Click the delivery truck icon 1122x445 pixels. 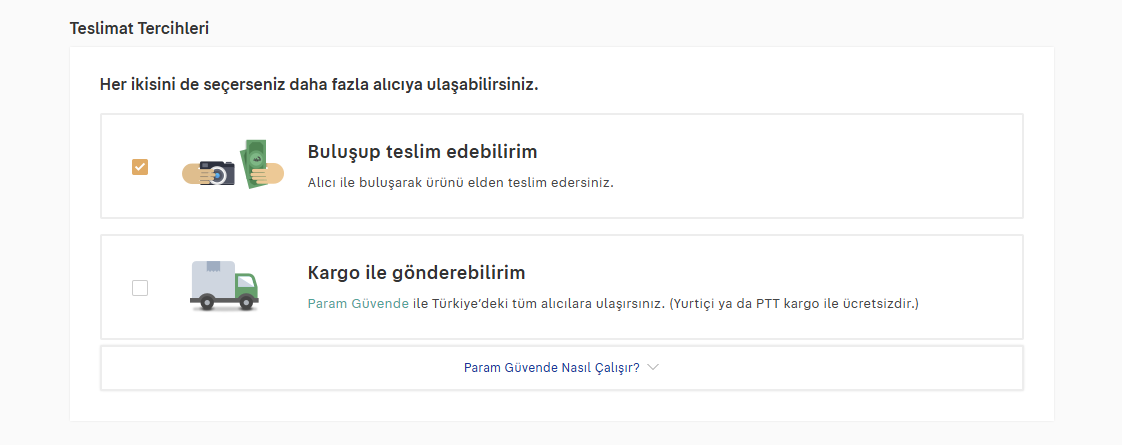tap(224, 286)
